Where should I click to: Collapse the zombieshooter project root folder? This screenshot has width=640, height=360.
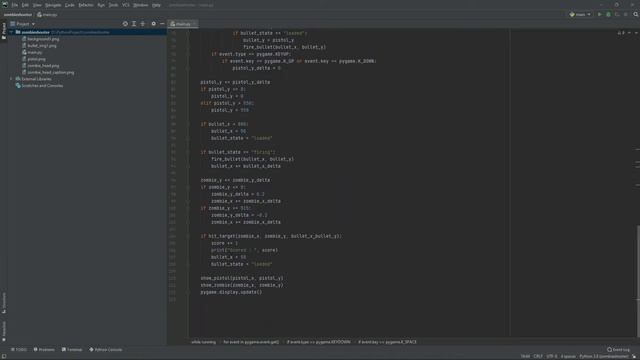coord(11,32)
